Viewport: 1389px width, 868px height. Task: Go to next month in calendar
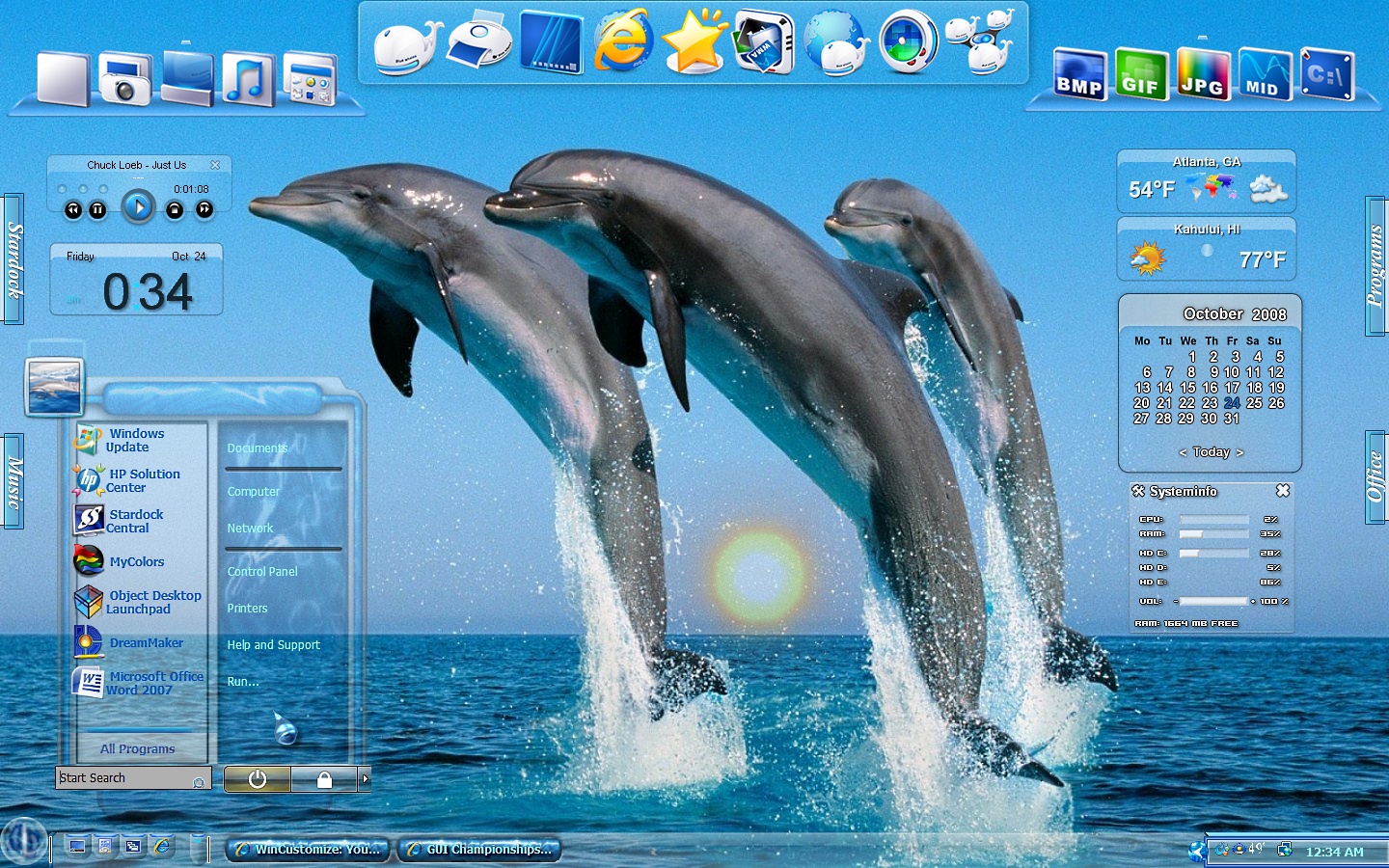1239,452
